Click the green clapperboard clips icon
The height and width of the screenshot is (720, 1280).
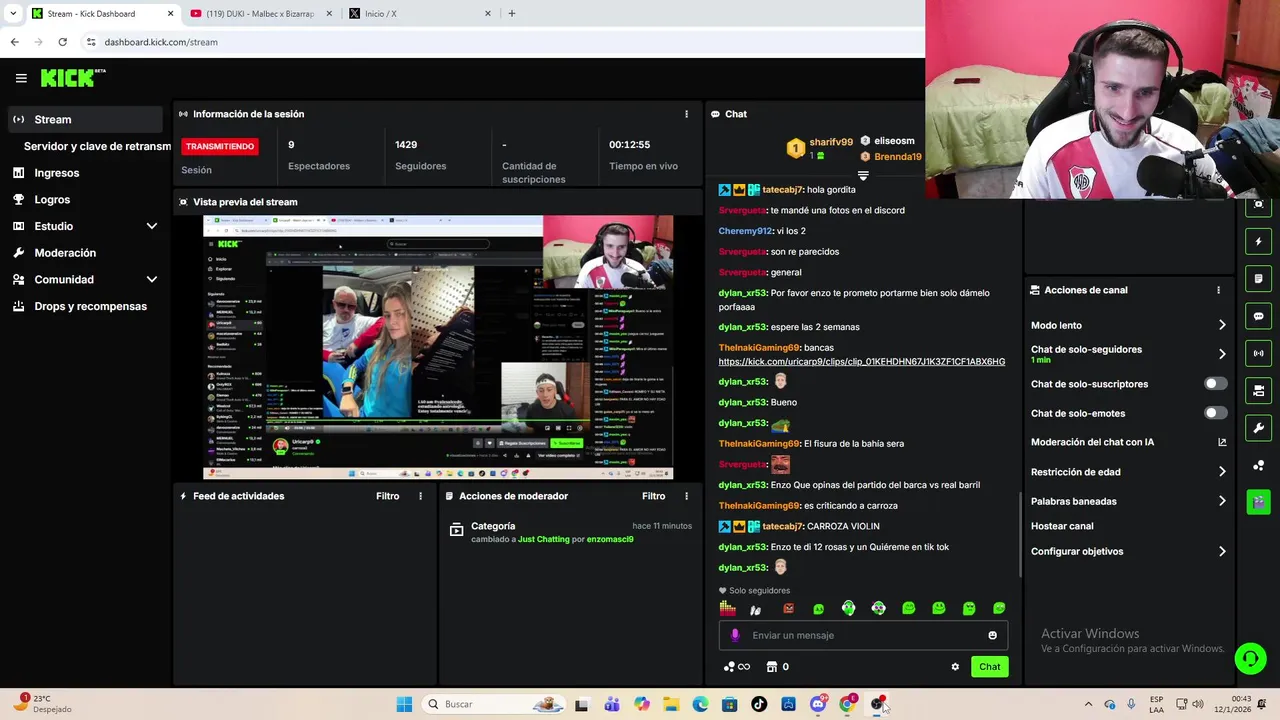pos(1259,502)
